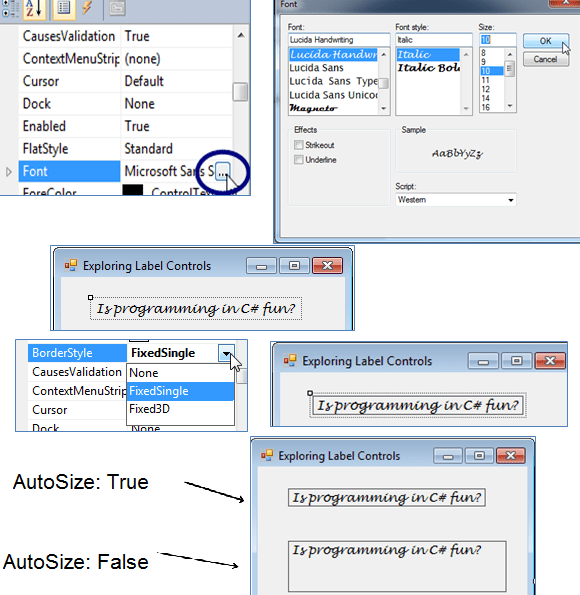Expand the Font property triangle
Viewport: 580px width, 595px height.
coord(8,172)
